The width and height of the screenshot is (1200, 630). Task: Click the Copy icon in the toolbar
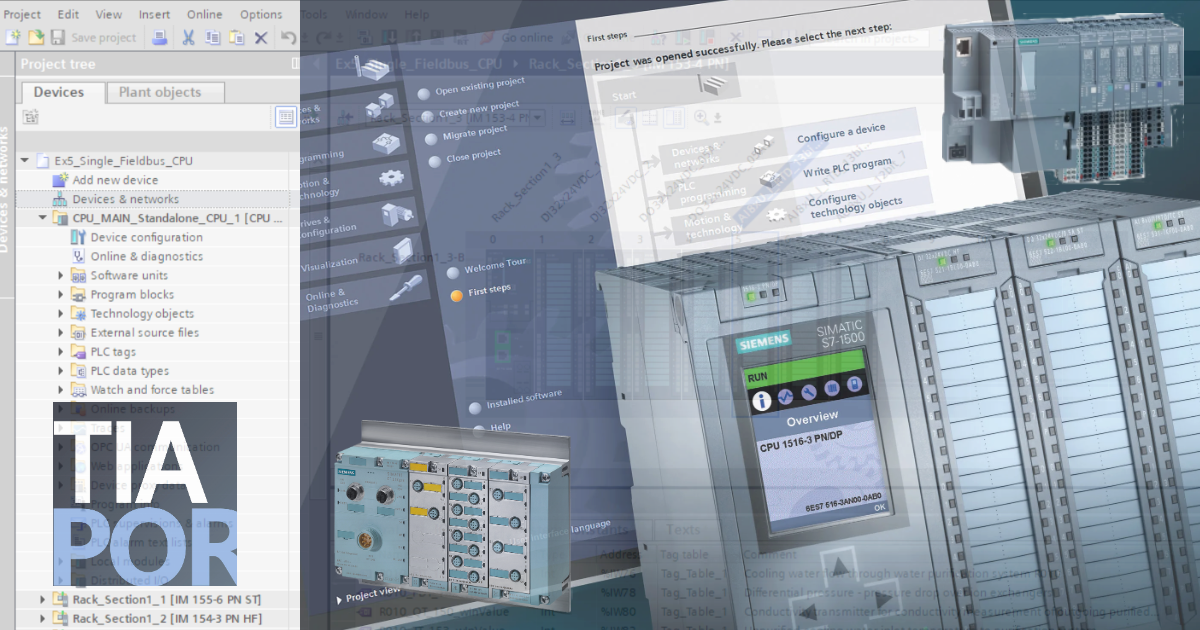coord(213,37)
